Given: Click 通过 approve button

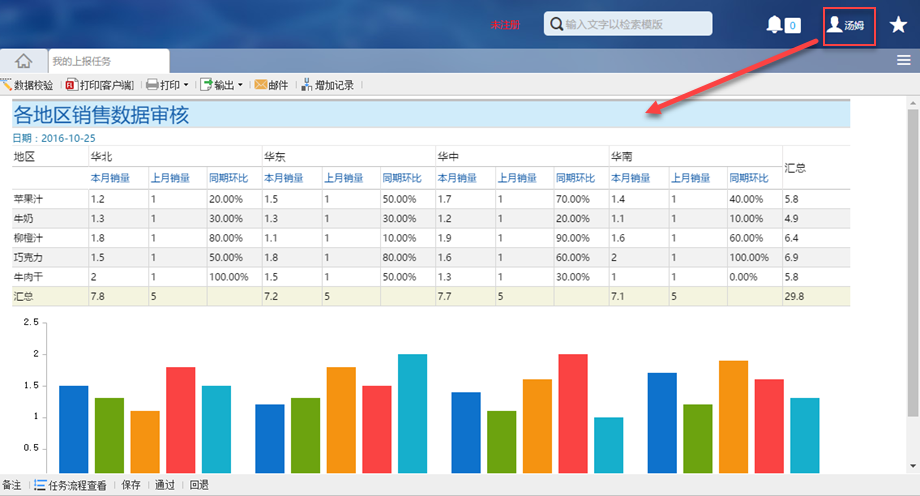Looking at the screenshot, I should pos(164,485).
